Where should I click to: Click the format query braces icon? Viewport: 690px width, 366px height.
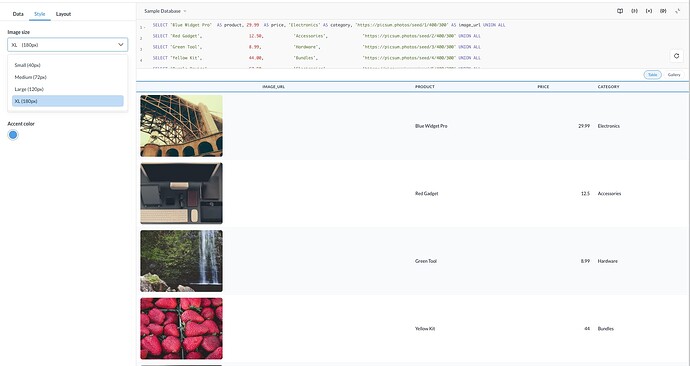[634, 11]
